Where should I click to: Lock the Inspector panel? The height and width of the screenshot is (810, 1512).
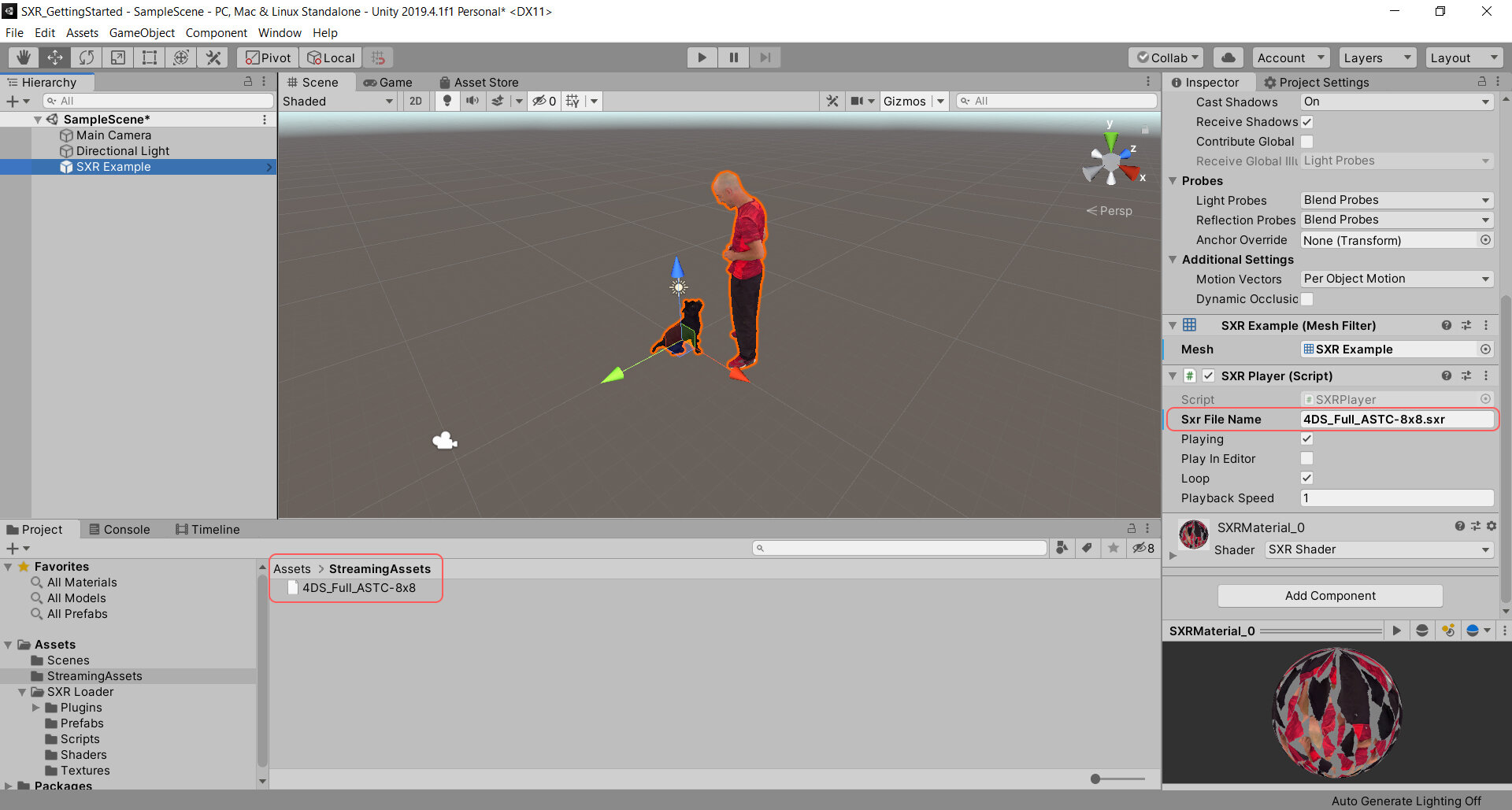pyautogui.click(x=1481, y=82)
